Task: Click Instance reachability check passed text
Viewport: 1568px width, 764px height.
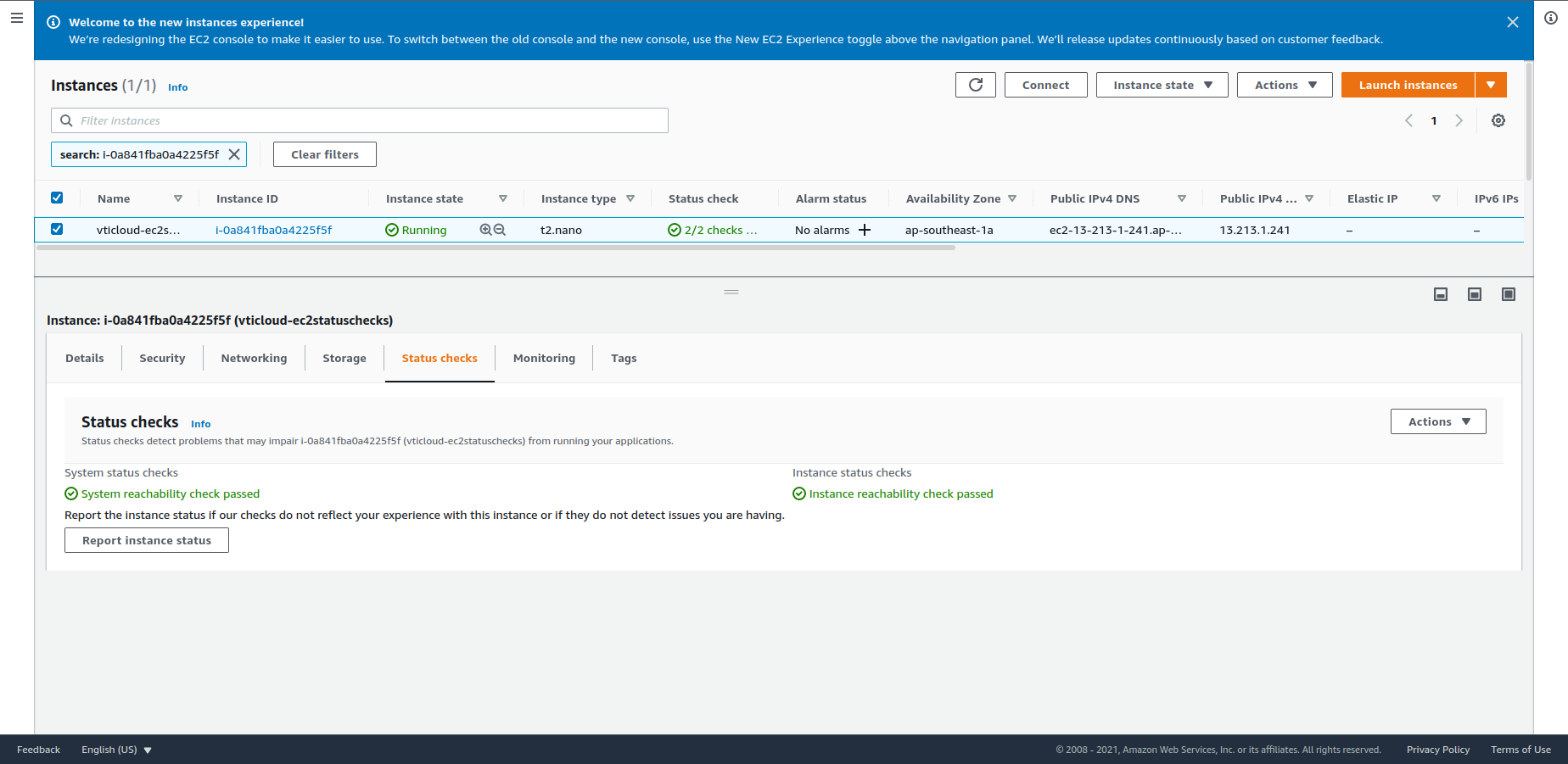Action: pos(901,494)
